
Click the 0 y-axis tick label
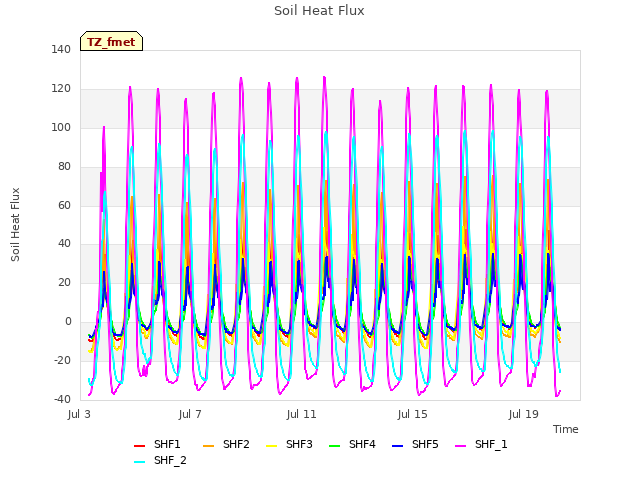68,322
